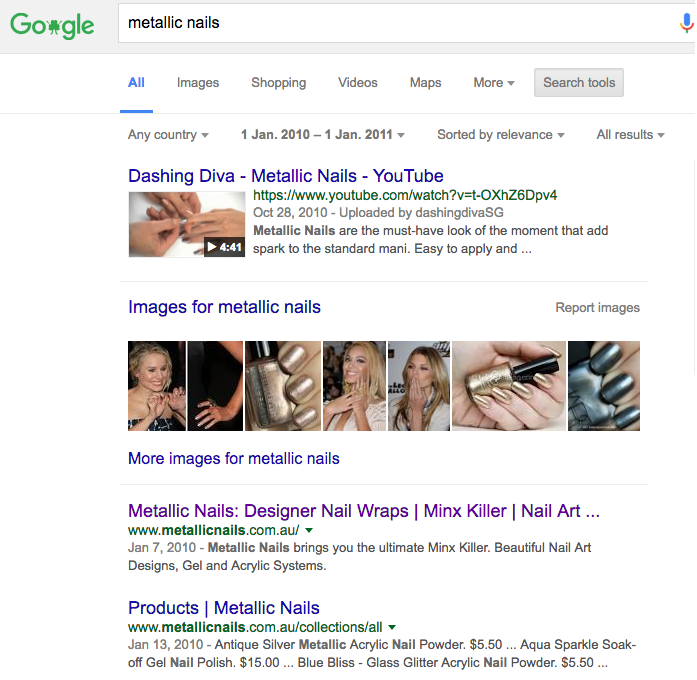Open 'Images for metallic nails' link

coord(224,307)
